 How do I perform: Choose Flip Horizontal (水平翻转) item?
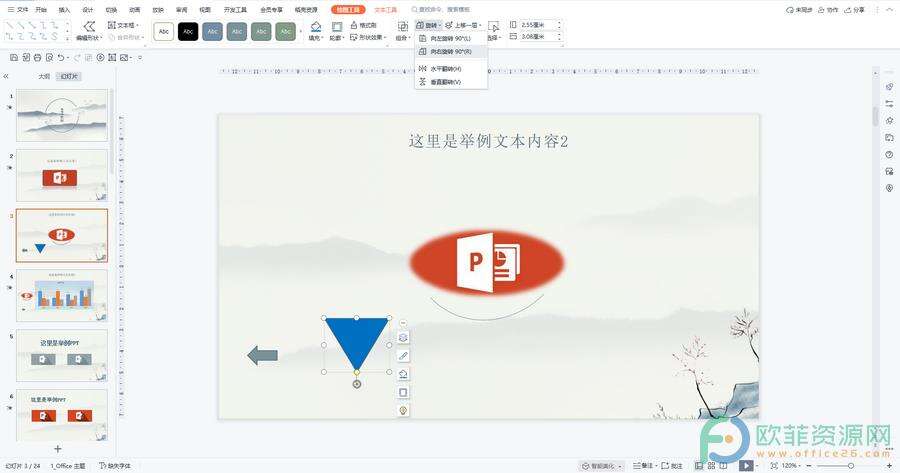pos(451,69)
